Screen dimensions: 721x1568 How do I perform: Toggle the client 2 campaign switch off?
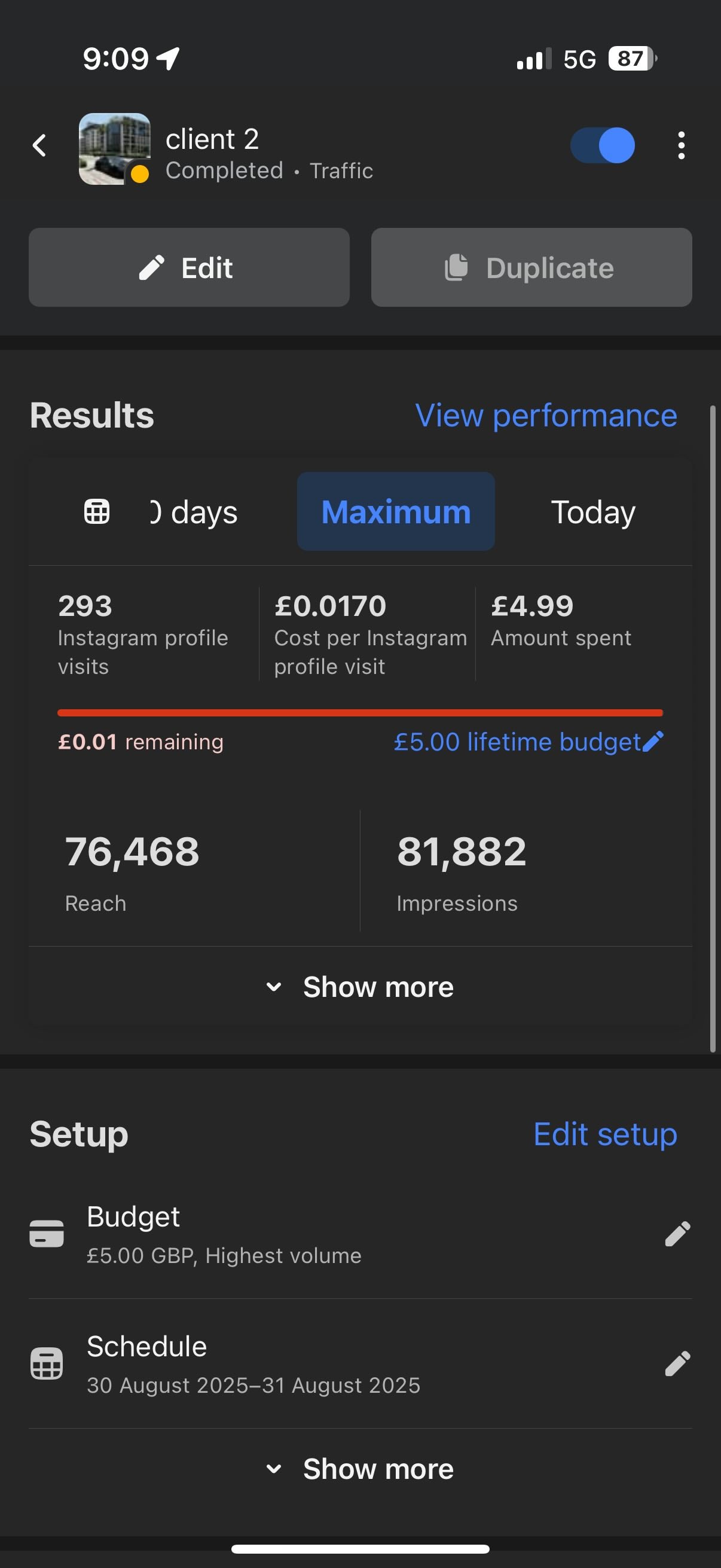603,145
